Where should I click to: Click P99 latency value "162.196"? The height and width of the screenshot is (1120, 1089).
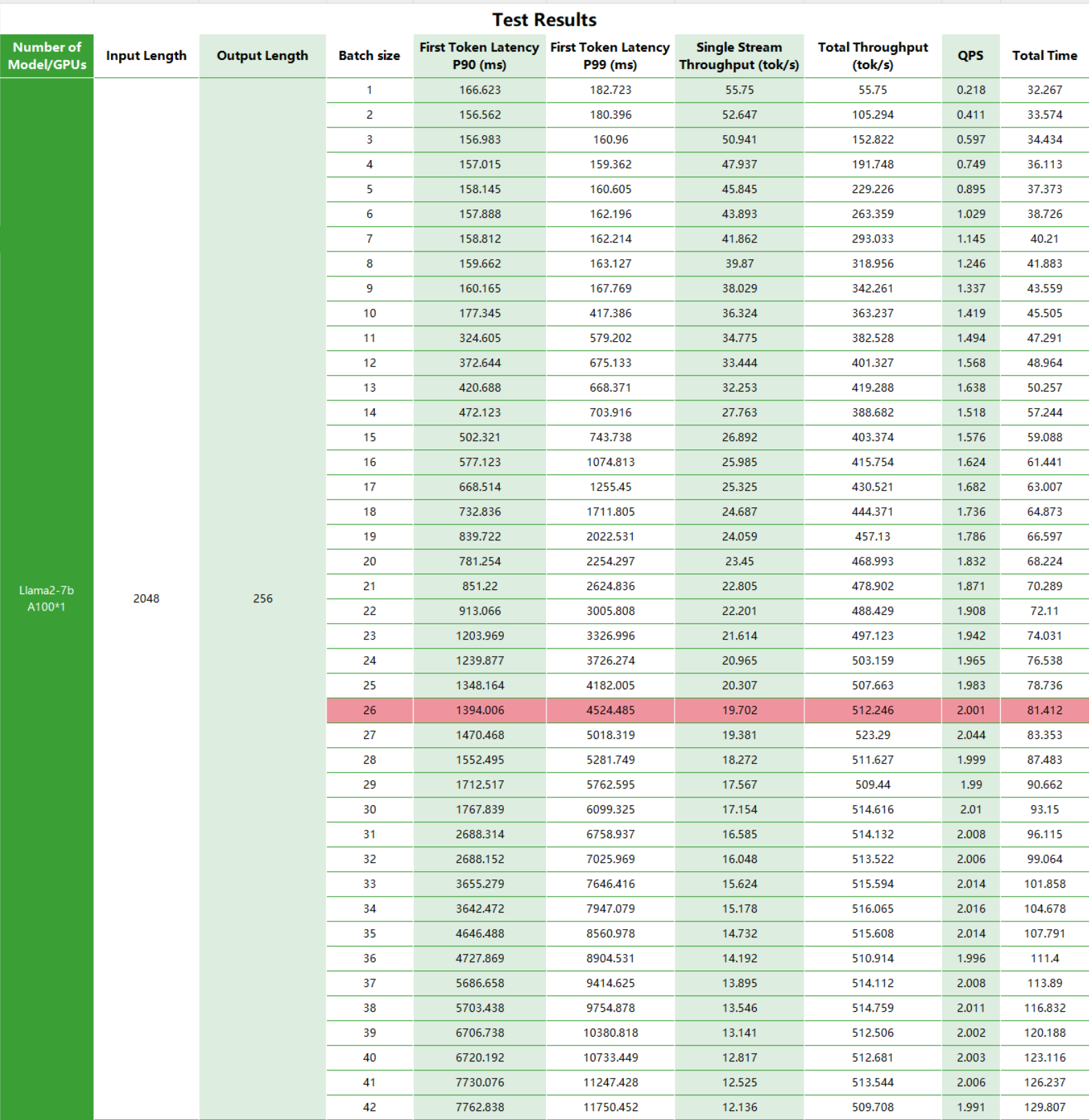pos(610,214)
